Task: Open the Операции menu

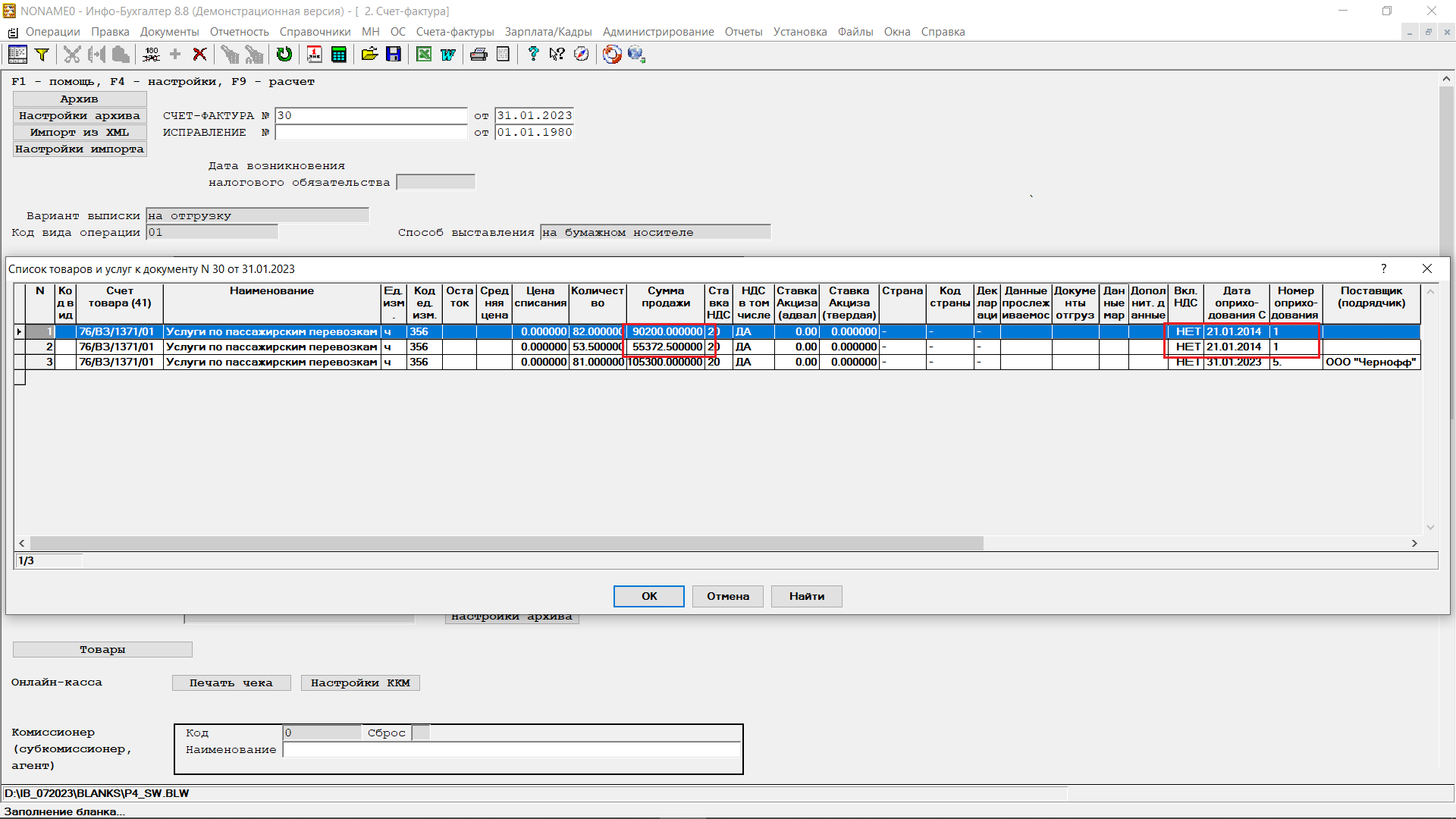Action: click(x=52, y=32)
